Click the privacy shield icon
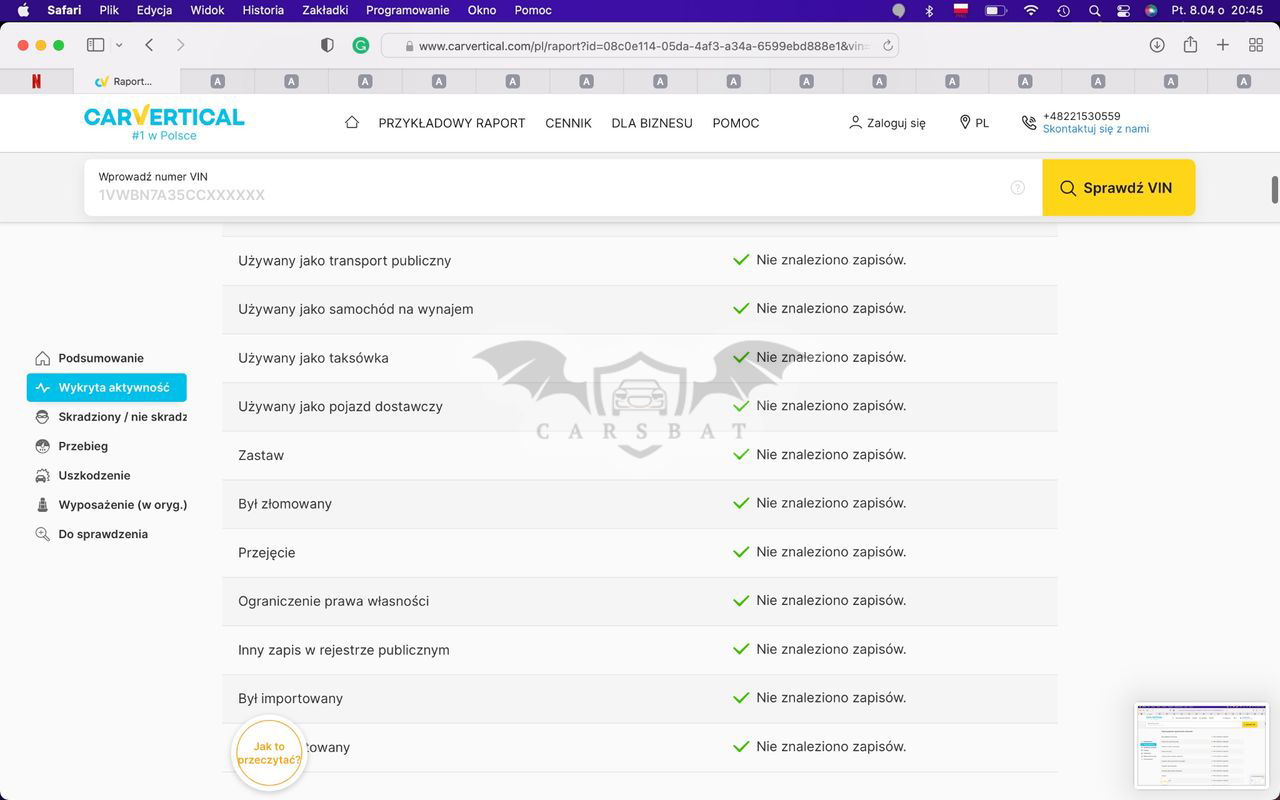1280x800 pixels. 327,45
